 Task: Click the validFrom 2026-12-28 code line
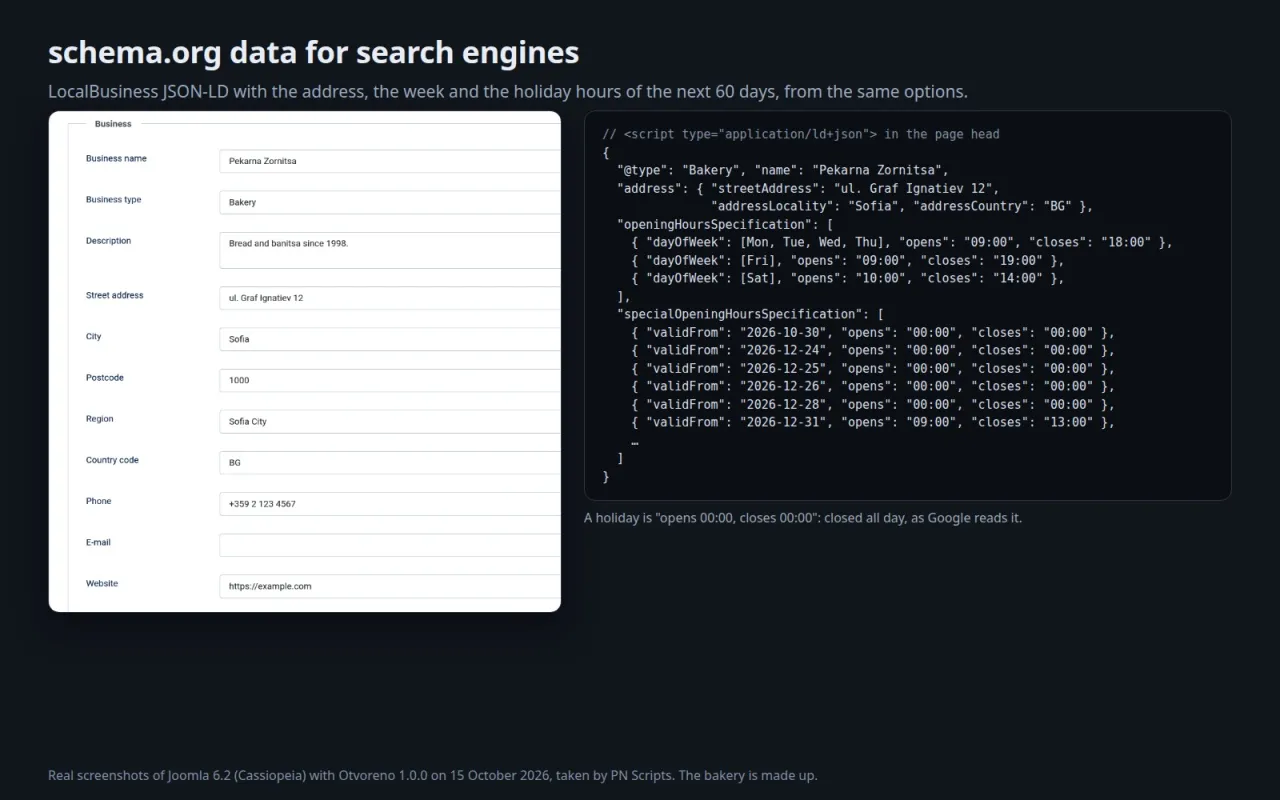[873, 404]
